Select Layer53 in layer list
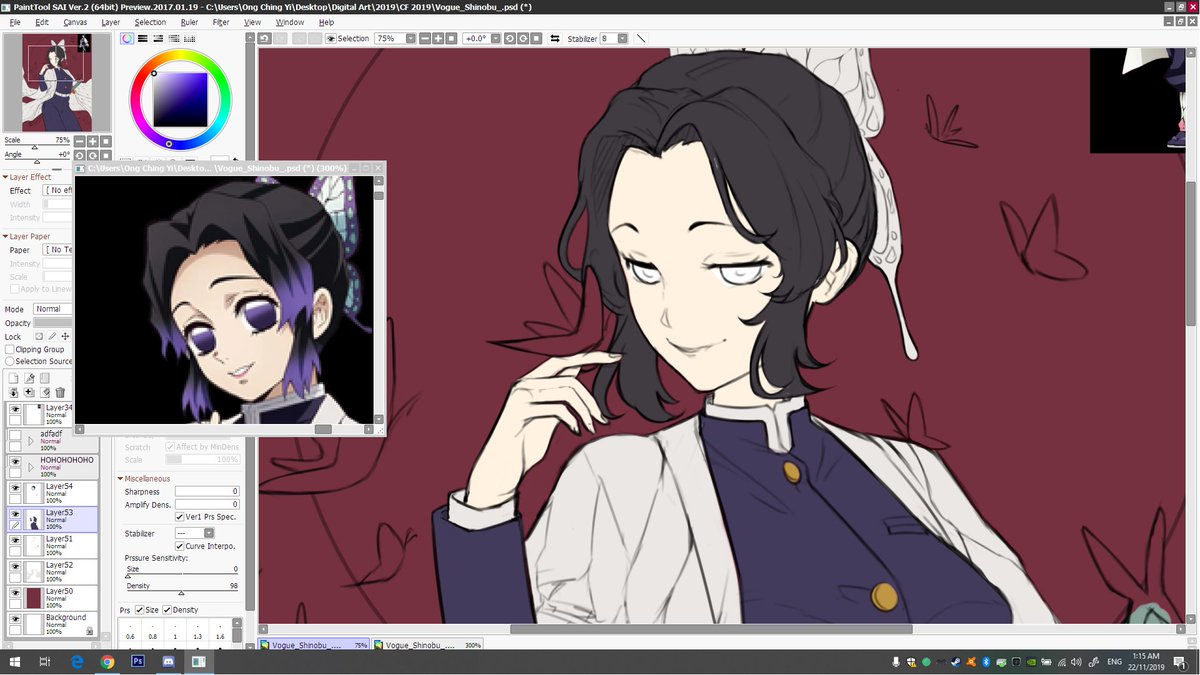Screen dimensions: 1200x675 [52, 519]
